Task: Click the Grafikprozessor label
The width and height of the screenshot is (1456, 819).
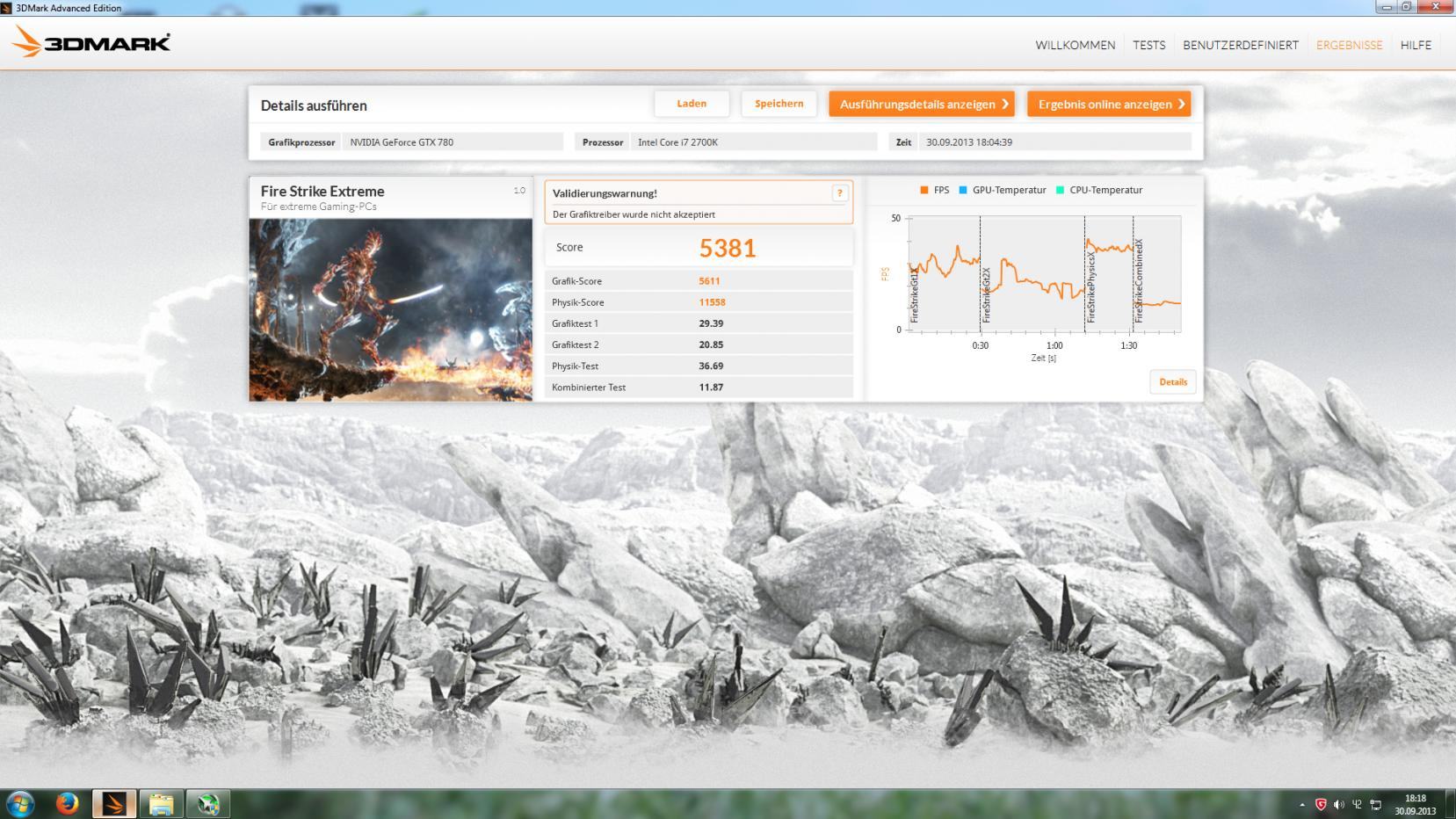Action: (x=301, y=141)
